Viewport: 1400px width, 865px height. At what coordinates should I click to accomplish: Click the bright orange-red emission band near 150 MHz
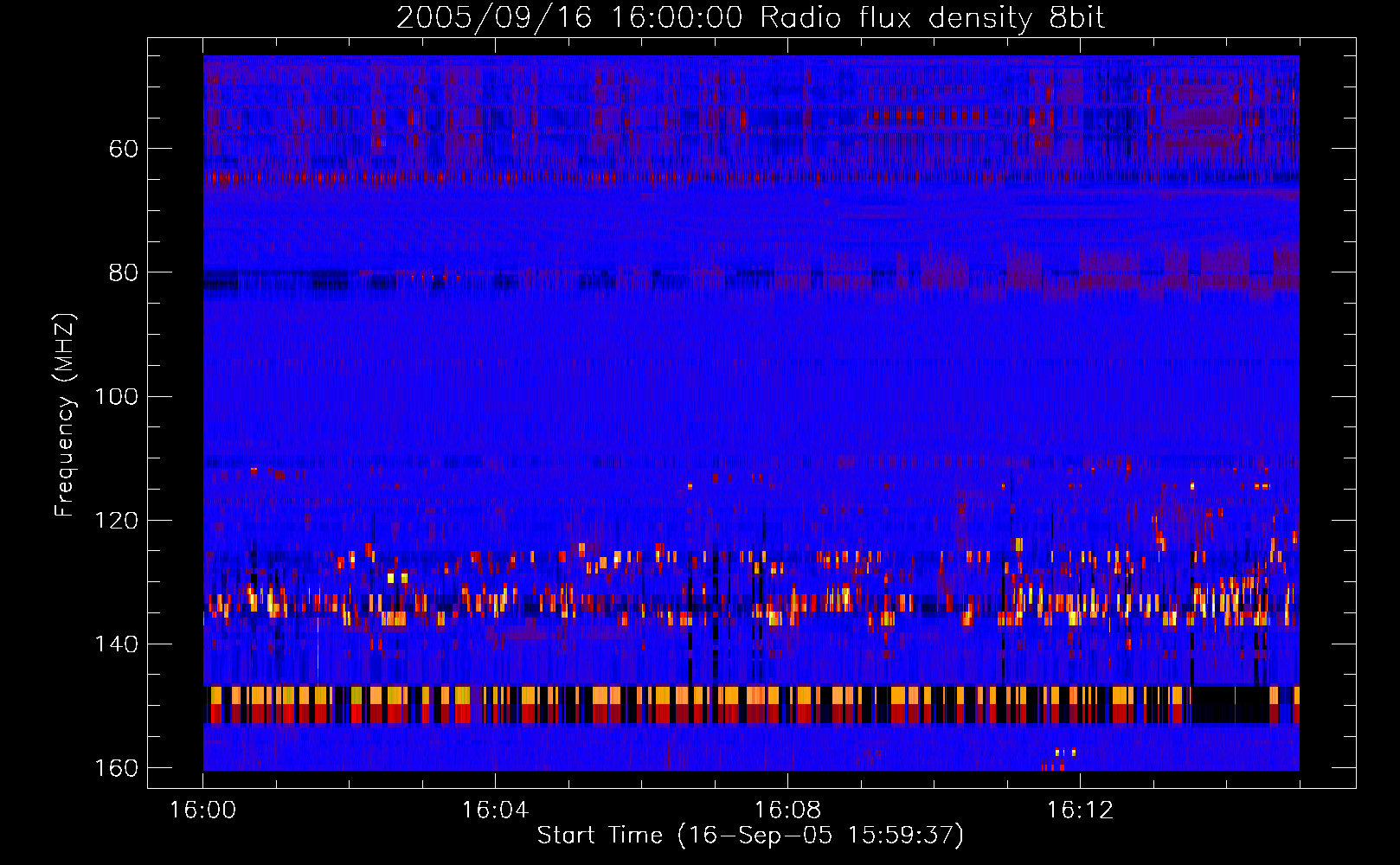pos(751,705)
